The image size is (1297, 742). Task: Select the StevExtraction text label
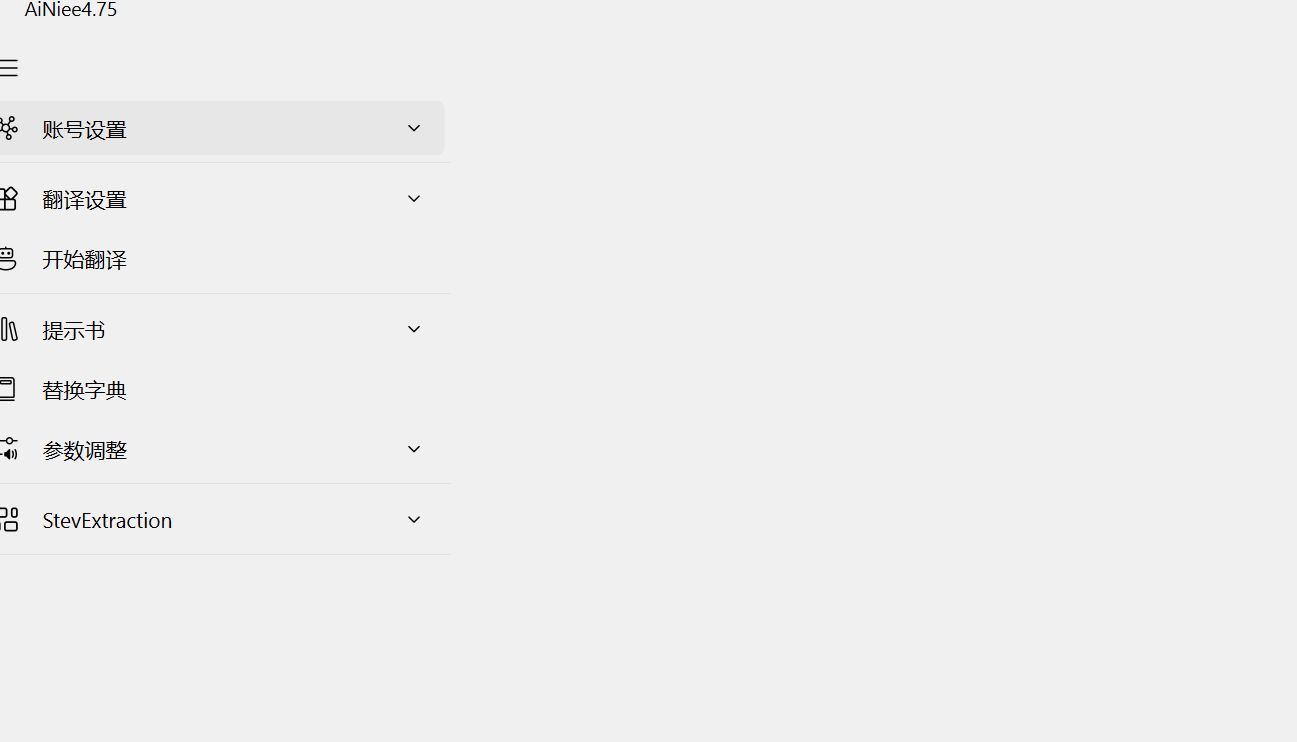(x=107, y=520)
